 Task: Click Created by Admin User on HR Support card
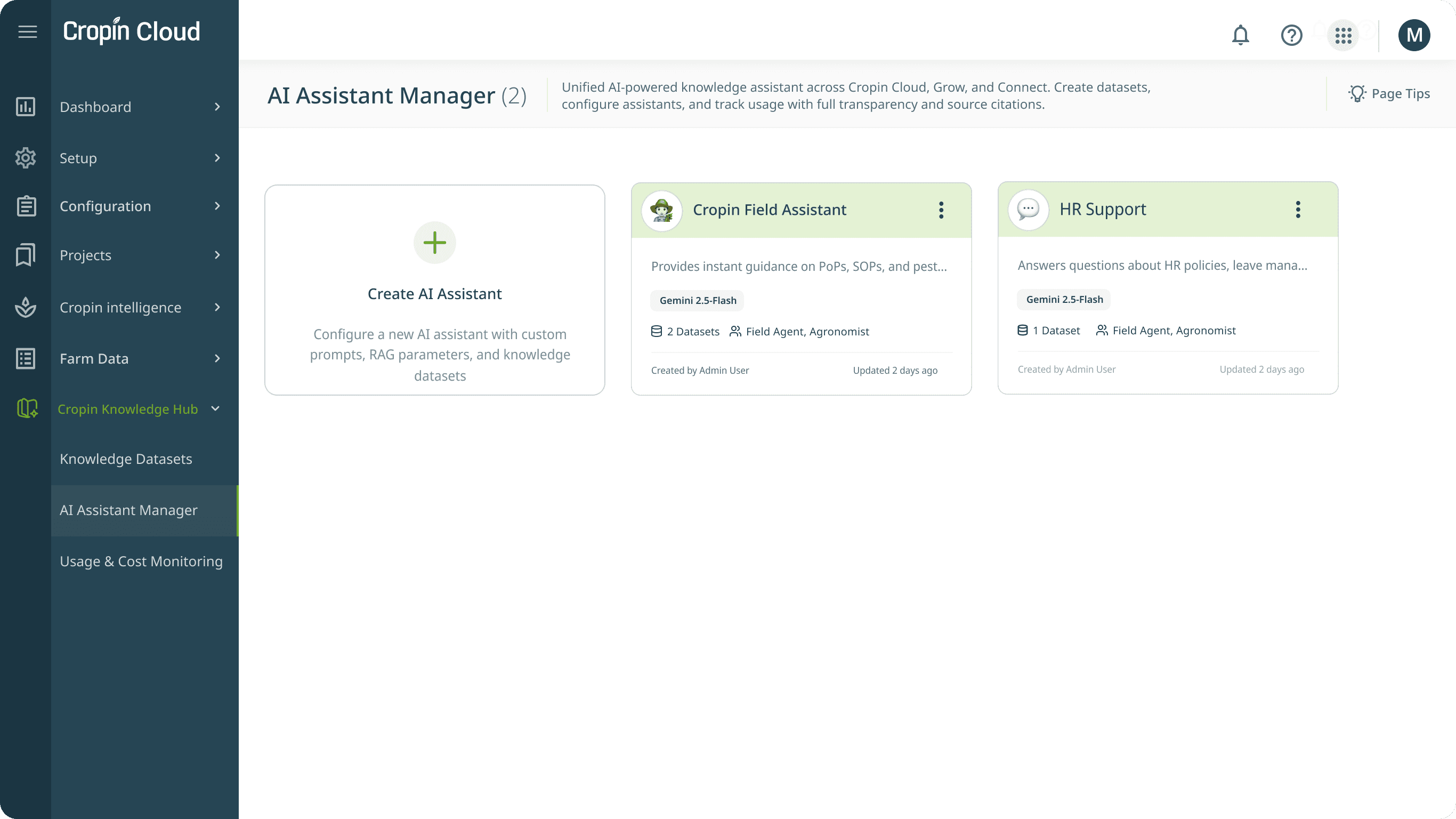(1066, 370)
